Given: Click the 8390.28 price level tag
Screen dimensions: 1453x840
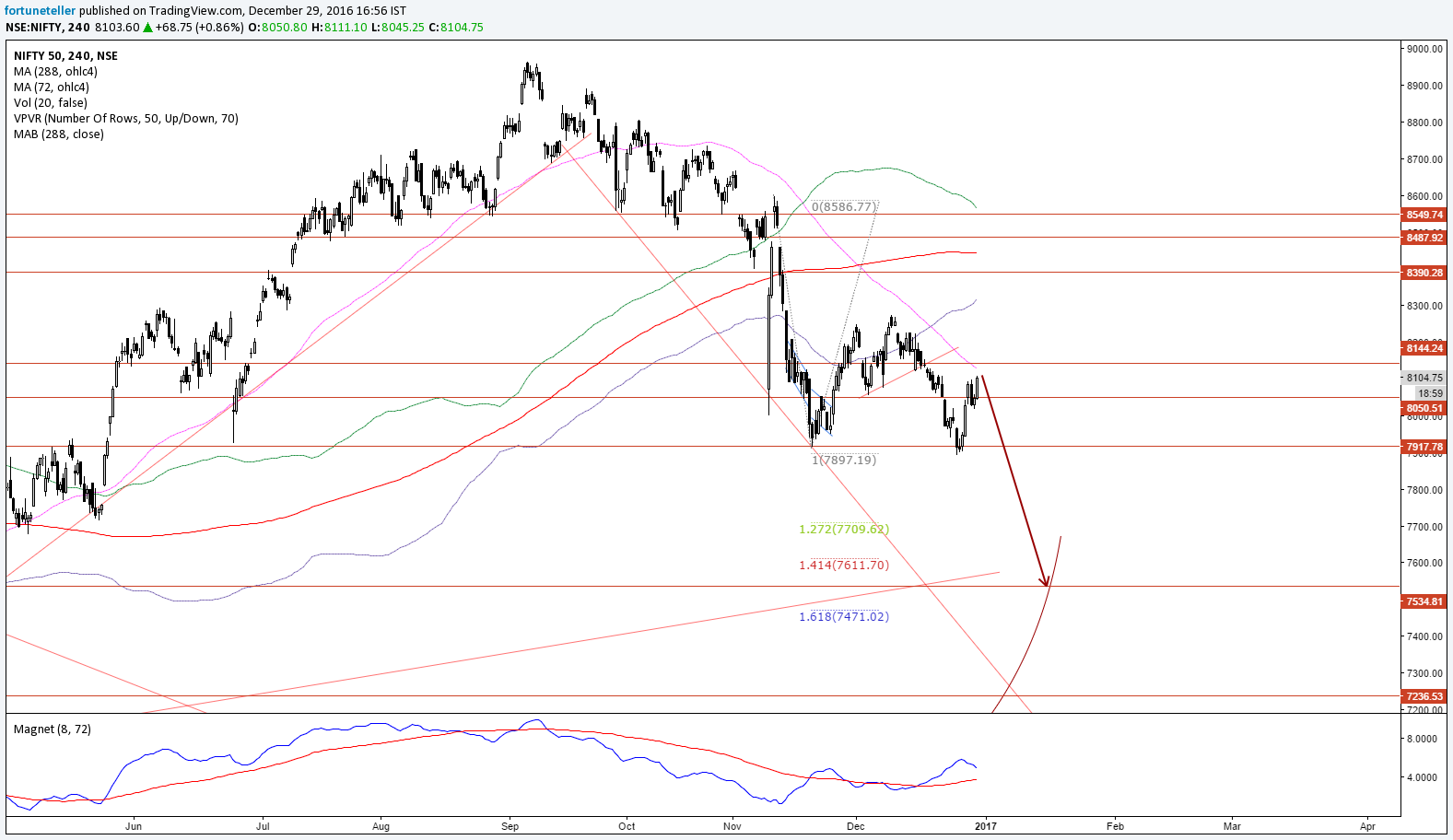Looking at the screenshot, I should coord(1424,273).
